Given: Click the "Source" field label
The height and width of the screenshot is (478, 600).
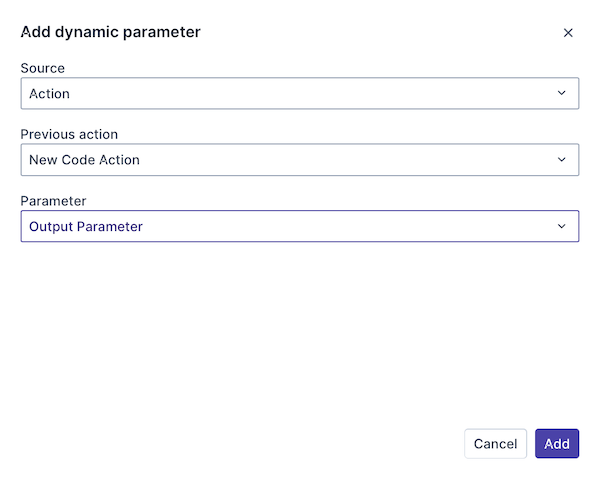Looking at the screenshot, I should click(43, 68).
